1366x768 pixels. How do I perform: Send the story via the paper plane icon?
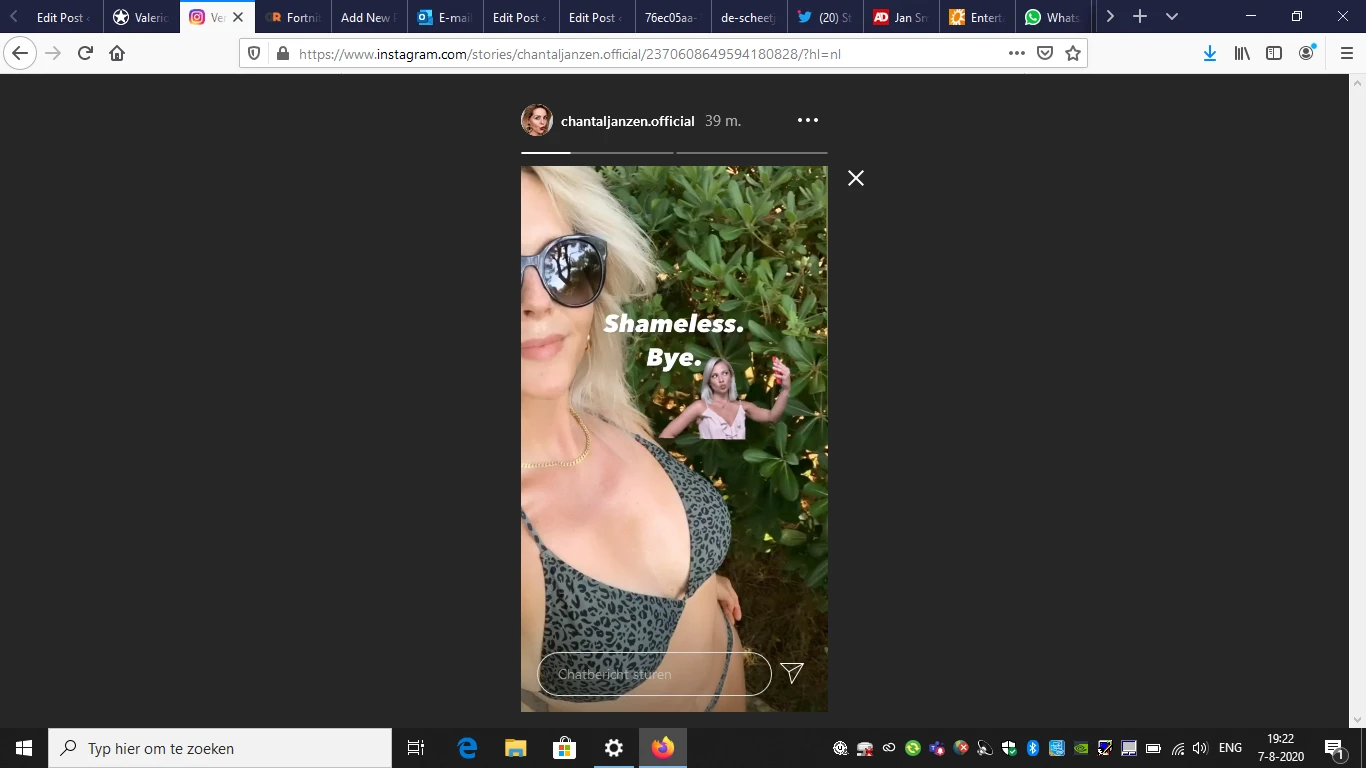pyautogui.click(x=792, y=673)
